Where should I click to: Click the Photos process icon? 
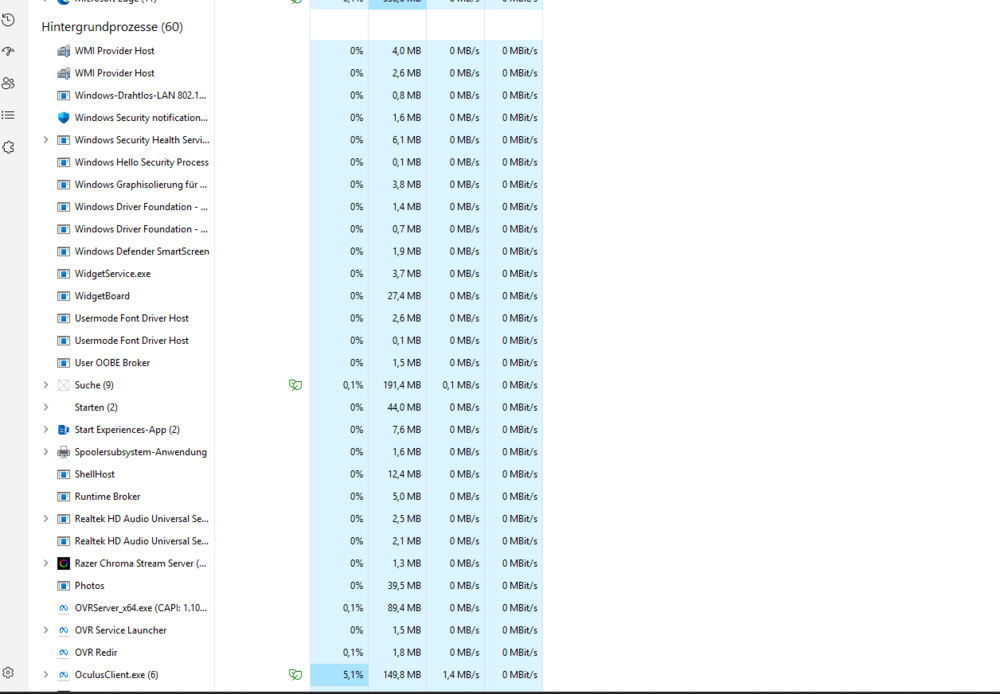[64, 586]
